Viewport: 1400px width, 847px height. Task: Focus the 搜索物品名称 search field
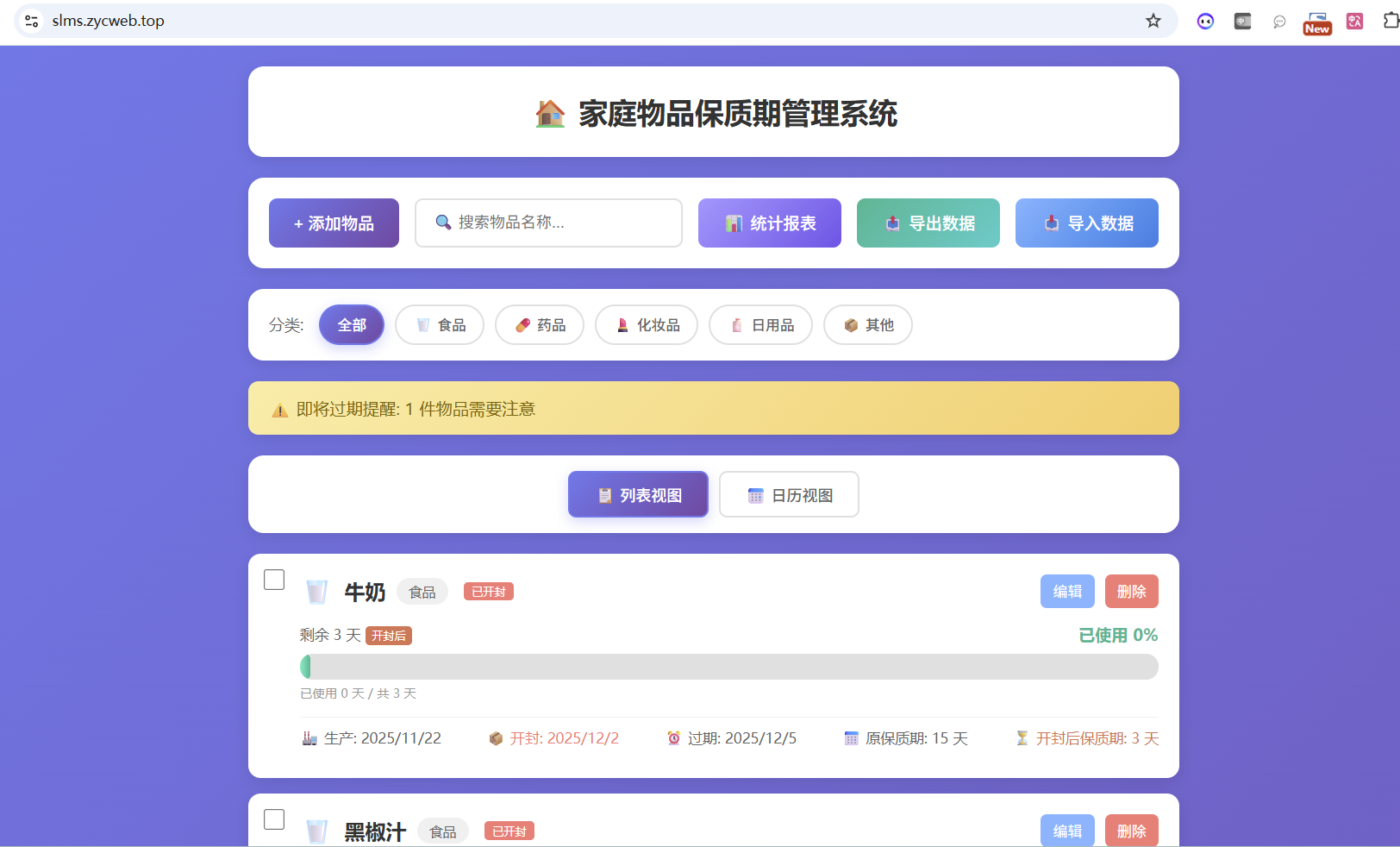tap(548, 223)
